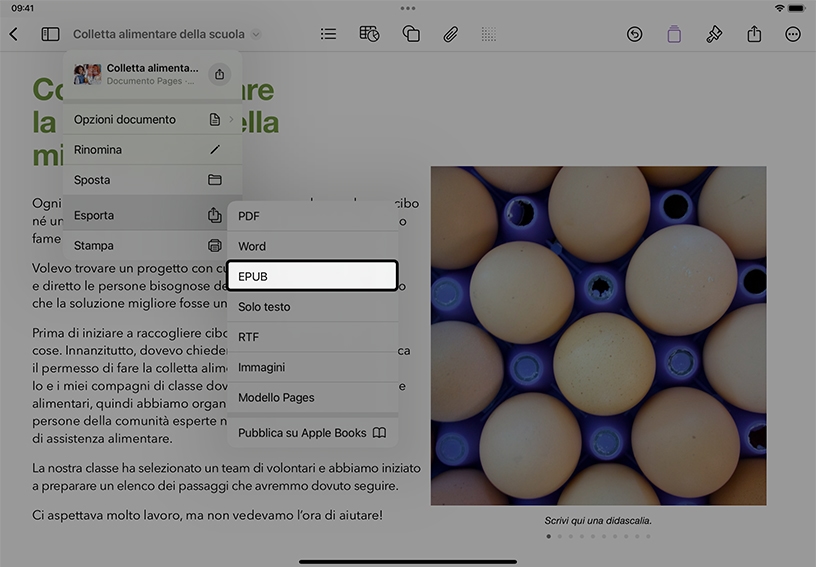Screen dimensions: 816x567
Task: Select EPUB export format
Action: coord(313,276)
